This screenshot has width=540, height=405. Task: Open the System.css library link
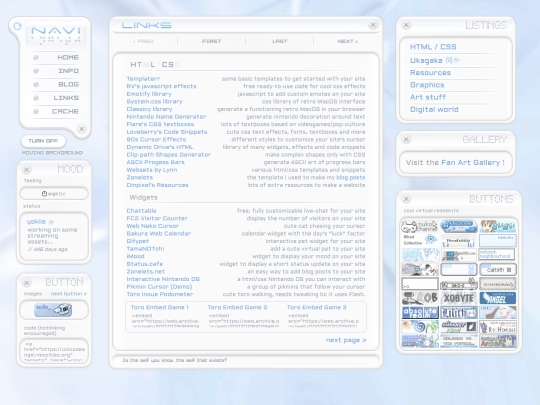(x=154, y=102)
